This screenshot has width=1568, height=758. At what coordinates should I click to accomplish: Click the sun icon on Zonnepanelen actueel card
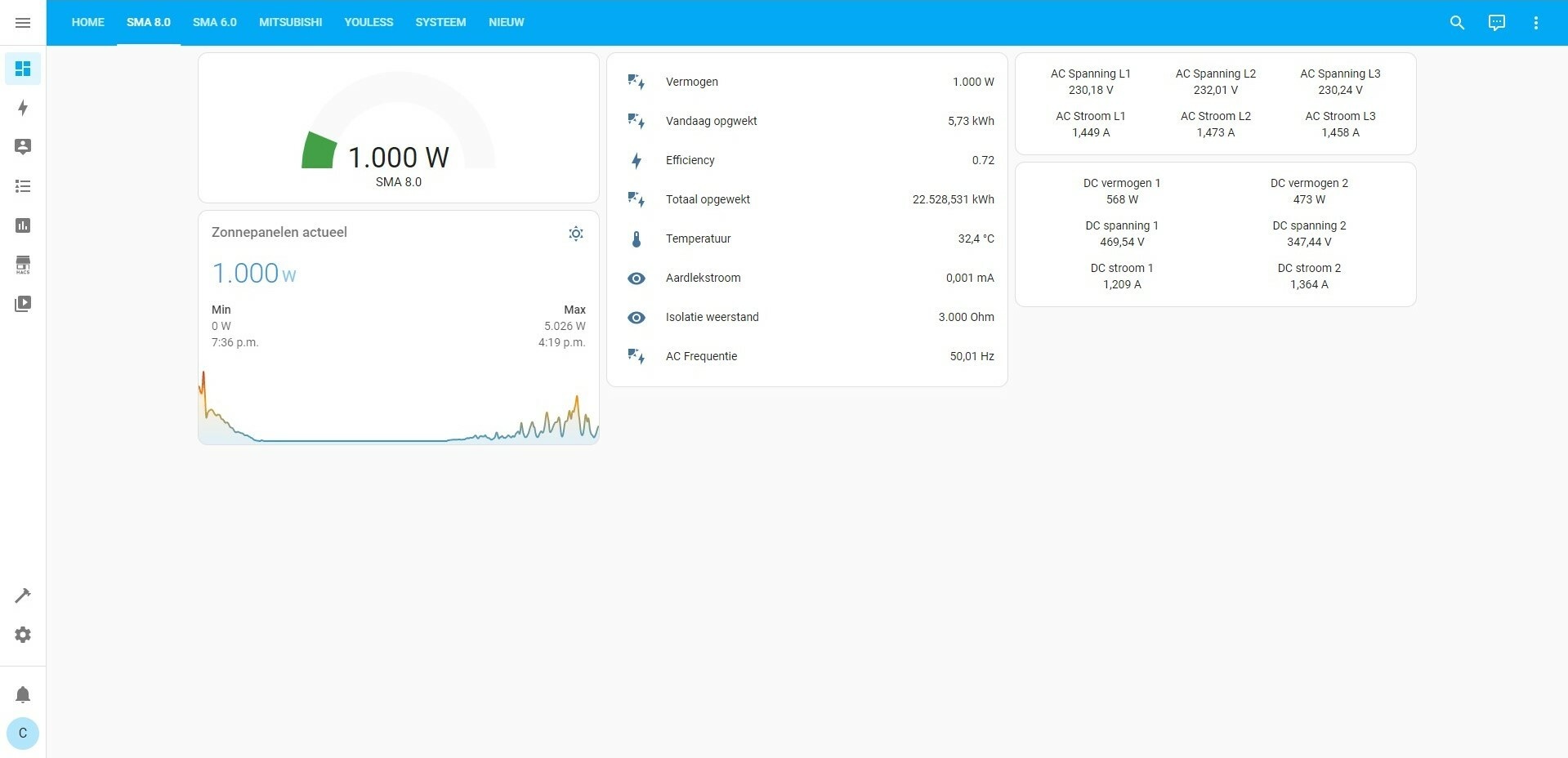click(x=576, y=234)
